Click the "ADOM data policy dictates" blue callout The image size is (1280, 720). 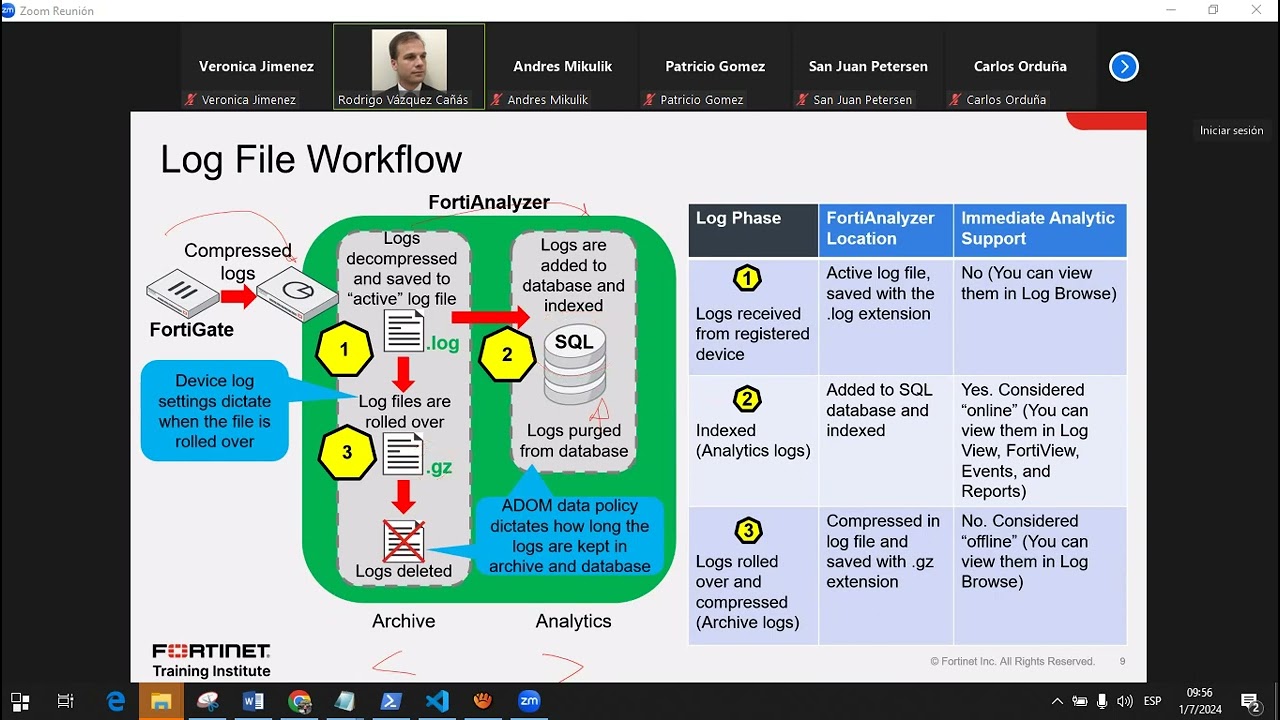pyautogui.click(x=569, y=536)
